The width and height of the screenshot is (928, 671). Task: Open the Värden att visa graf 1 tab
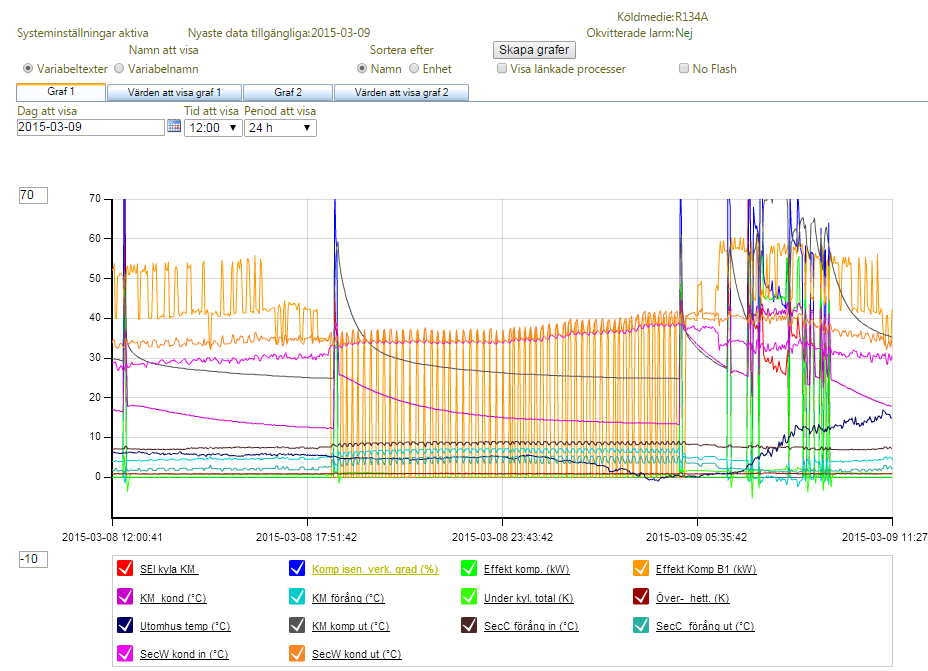pyautogui.click(x=174, y=92)
